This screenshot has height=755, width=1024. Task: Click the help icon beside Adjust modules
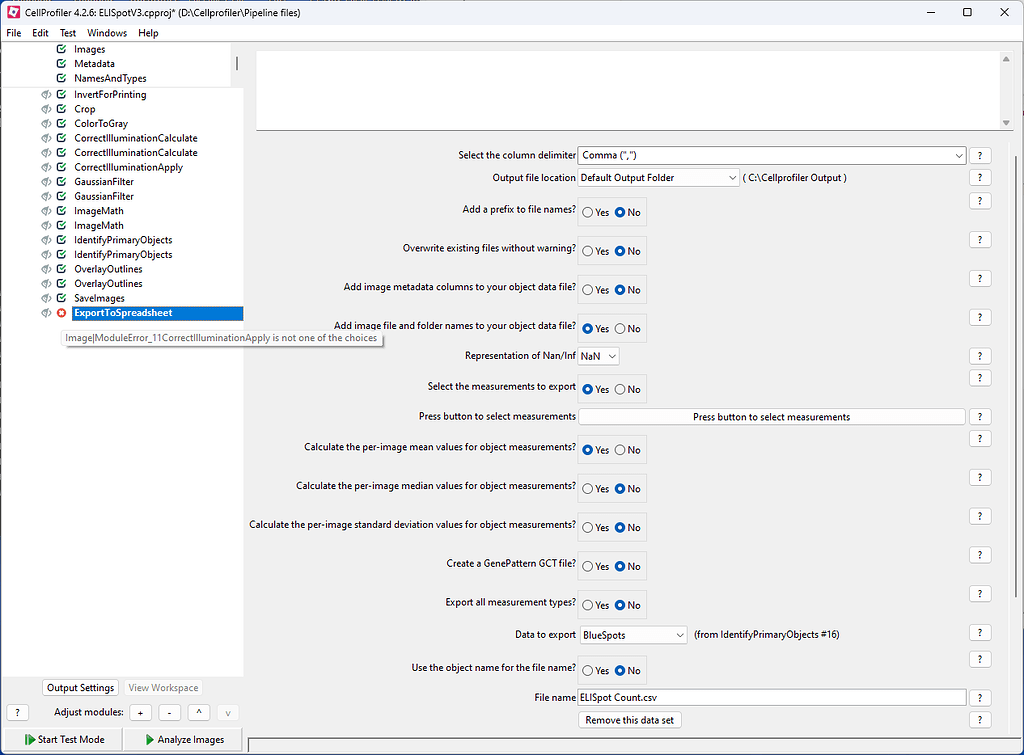point(17,712)
